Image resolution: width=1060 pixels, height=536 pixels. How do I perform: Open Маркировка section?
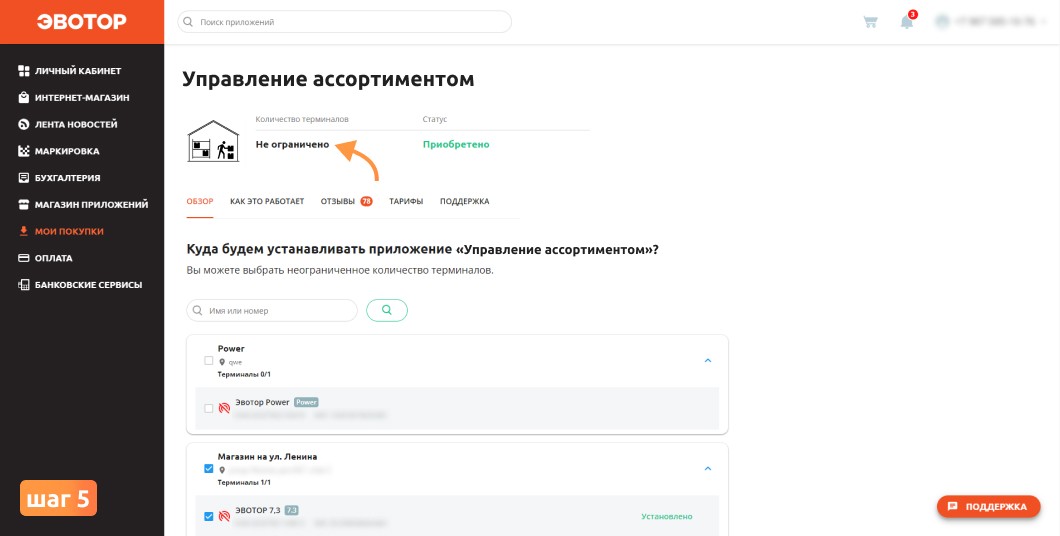coord(67,151)
